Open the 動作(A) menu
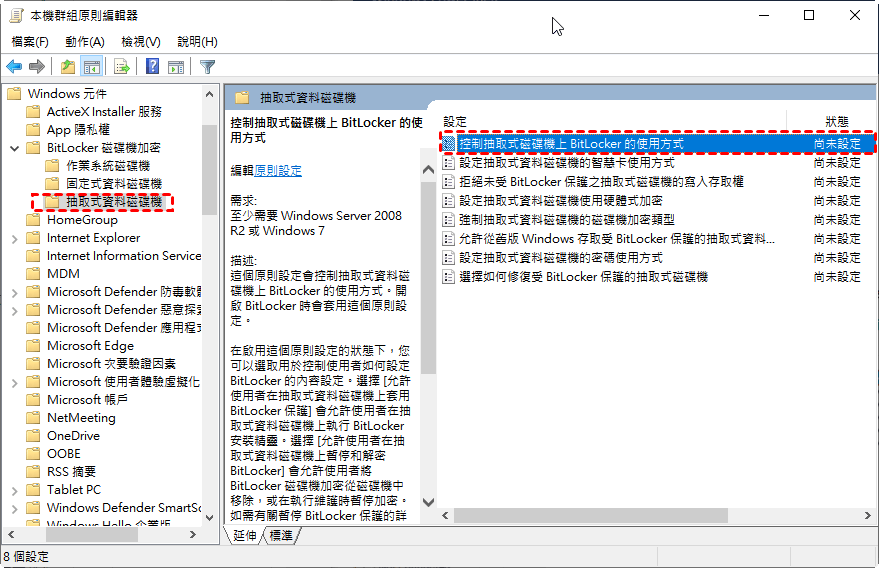The width and height of the screenshot is (879, 568). click(85, 42)
